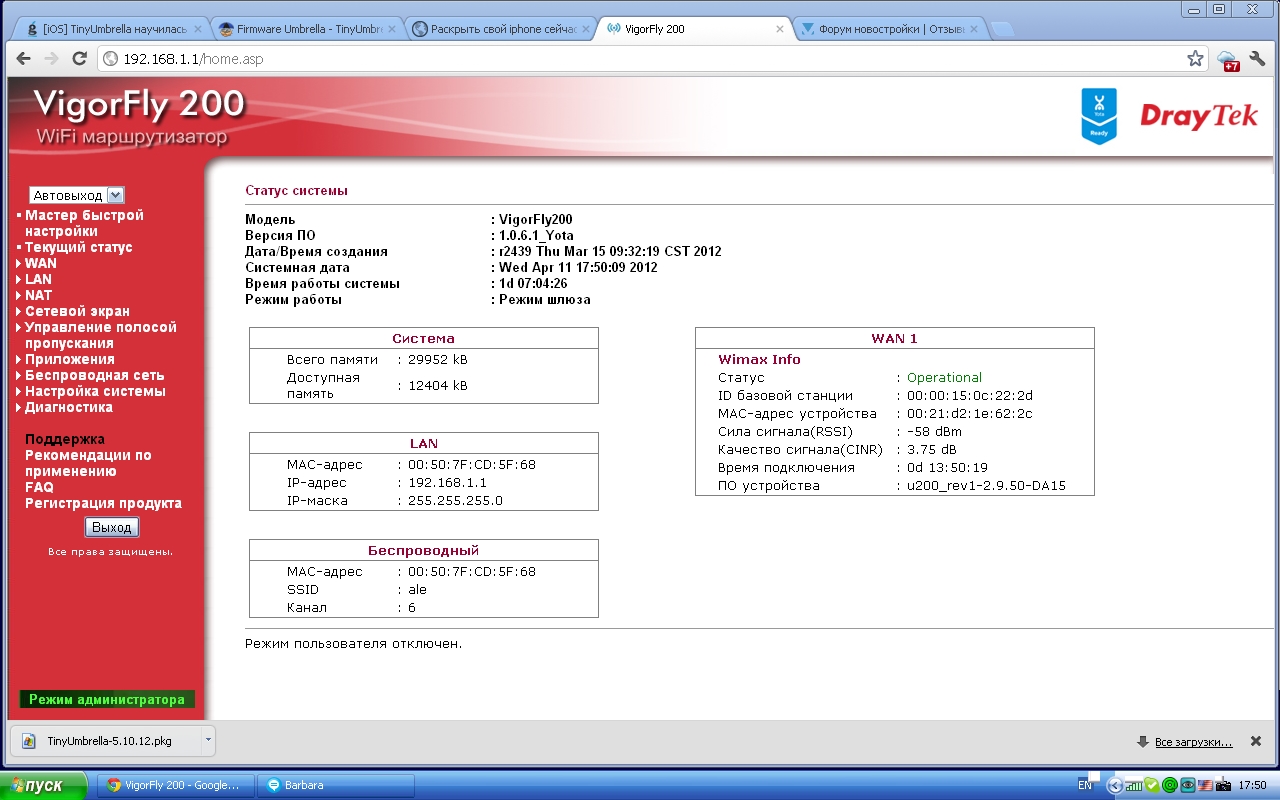Click the signal strength tray icon
The image size is (1280, 800).
coord(1134,785)
